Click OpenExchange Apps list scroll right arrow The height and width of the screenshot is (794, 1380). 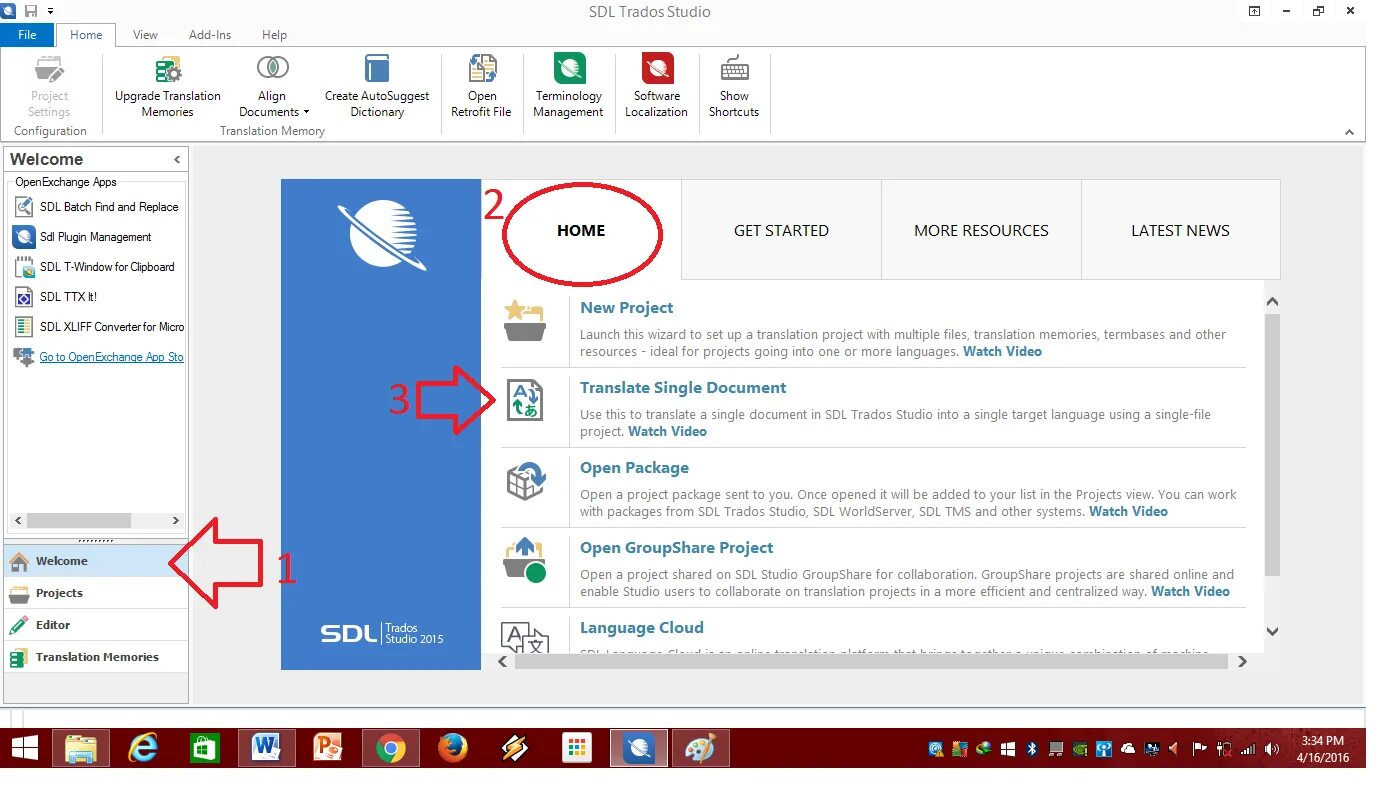pos(176,520)
